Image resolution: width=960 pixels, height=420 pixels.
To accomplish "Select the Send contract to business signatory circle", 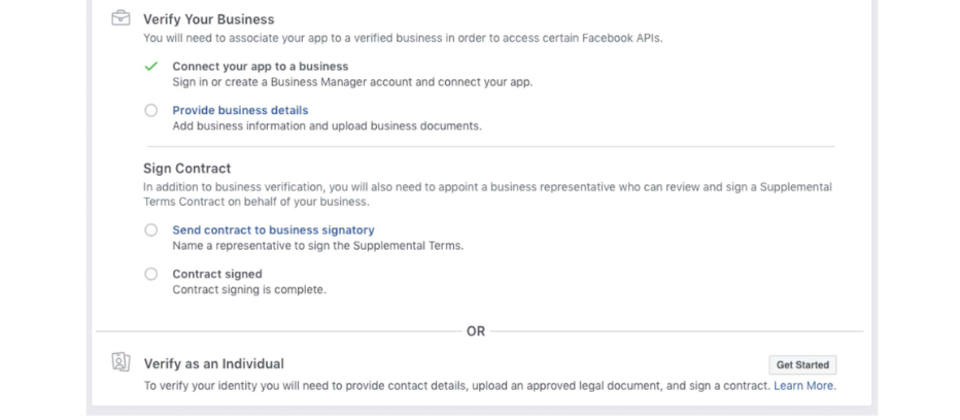I will tap(151, 230).
